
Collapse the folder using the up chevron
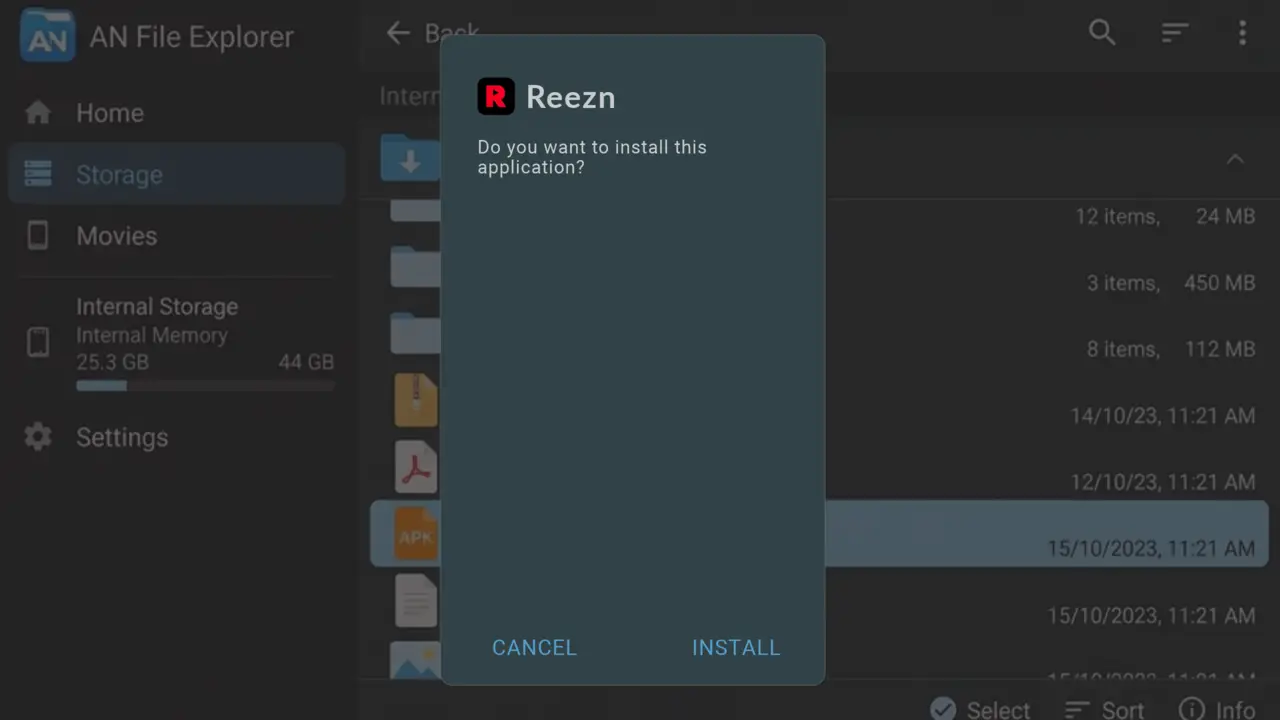[x=1236, y=160]
